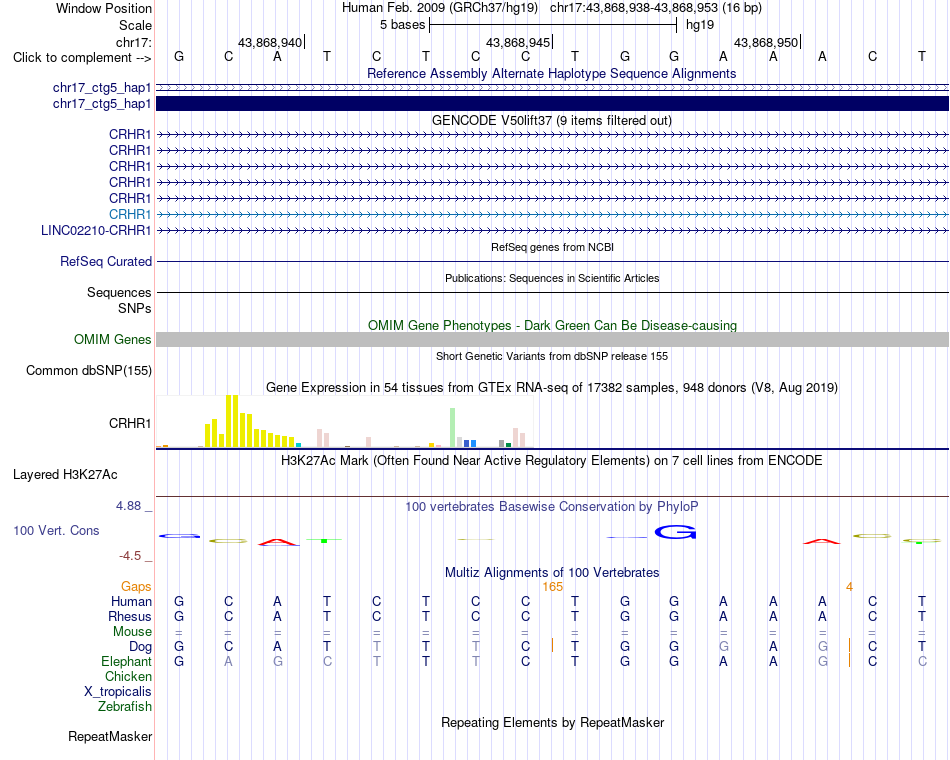
Task: Open the GTEx Gene Expression track title
Action: pos(552,387)
